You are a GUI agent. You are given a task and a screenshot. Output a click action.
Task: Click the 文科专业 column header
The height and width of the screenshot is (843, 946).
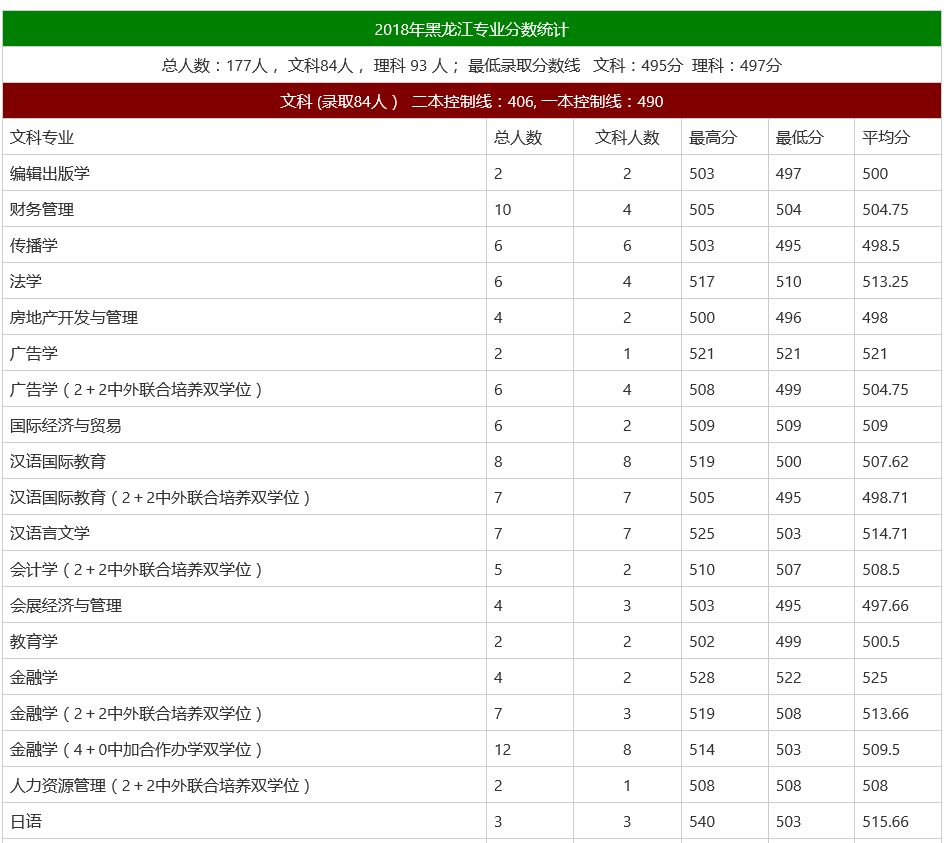click(42, 138)
